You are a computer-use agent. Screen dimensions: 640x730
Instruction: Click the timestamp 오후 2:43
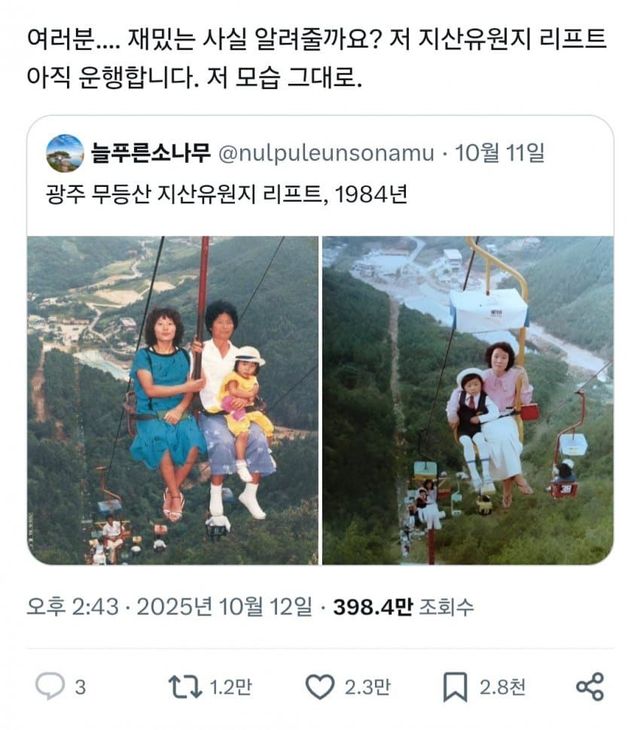[x=73, y=607]
